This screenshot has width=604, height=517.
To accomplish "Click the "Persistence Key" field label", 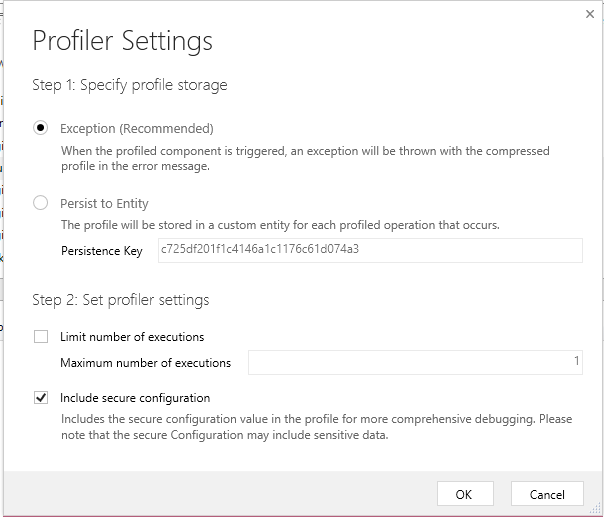I will point(102,251).
